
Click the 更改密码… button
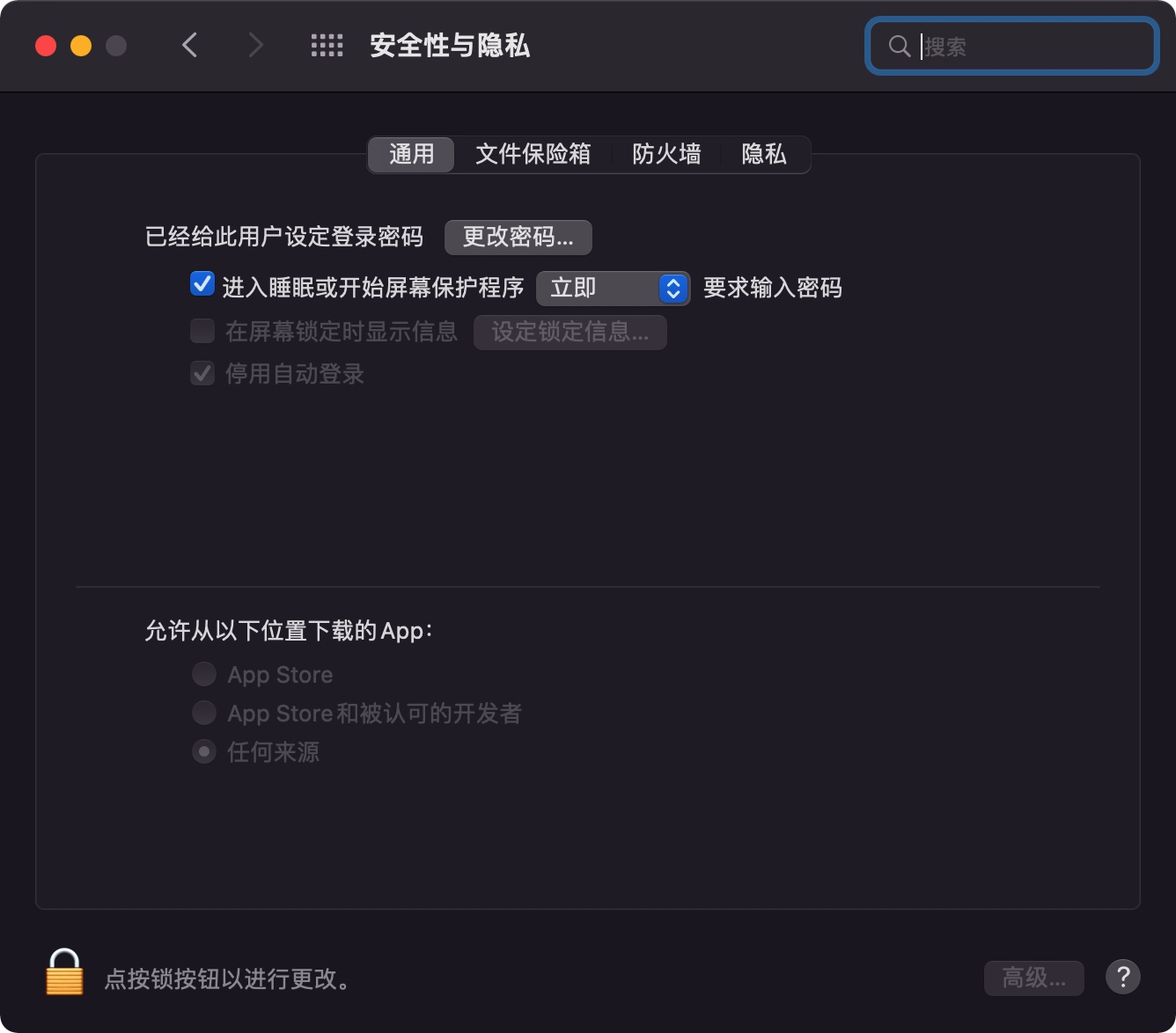(x=518, y=237)
